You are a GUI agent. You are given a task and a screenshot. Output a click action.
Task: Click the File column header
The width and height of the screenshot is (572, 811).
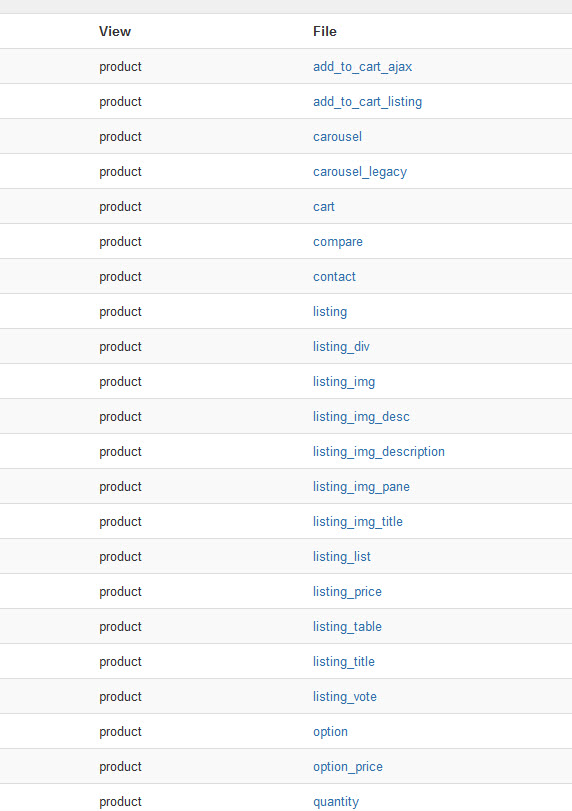click(325, 32)
